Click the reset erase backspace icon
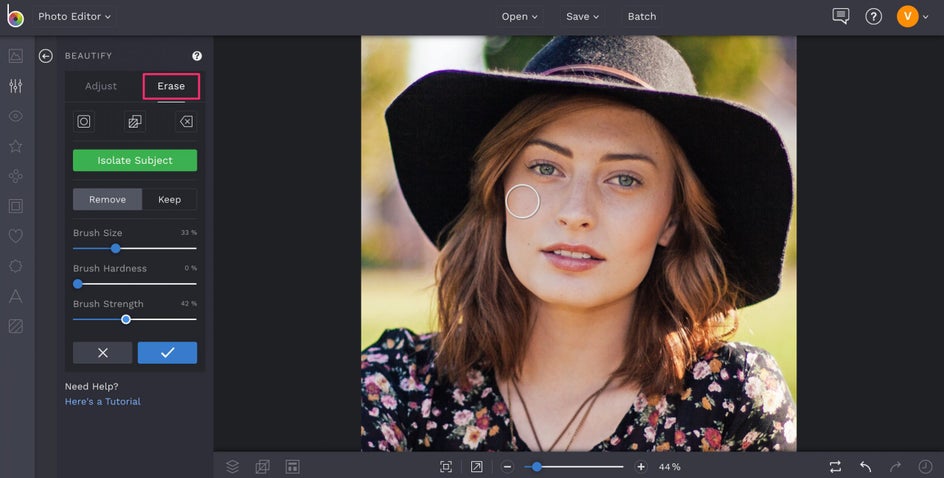 click(x=186, y=122)
